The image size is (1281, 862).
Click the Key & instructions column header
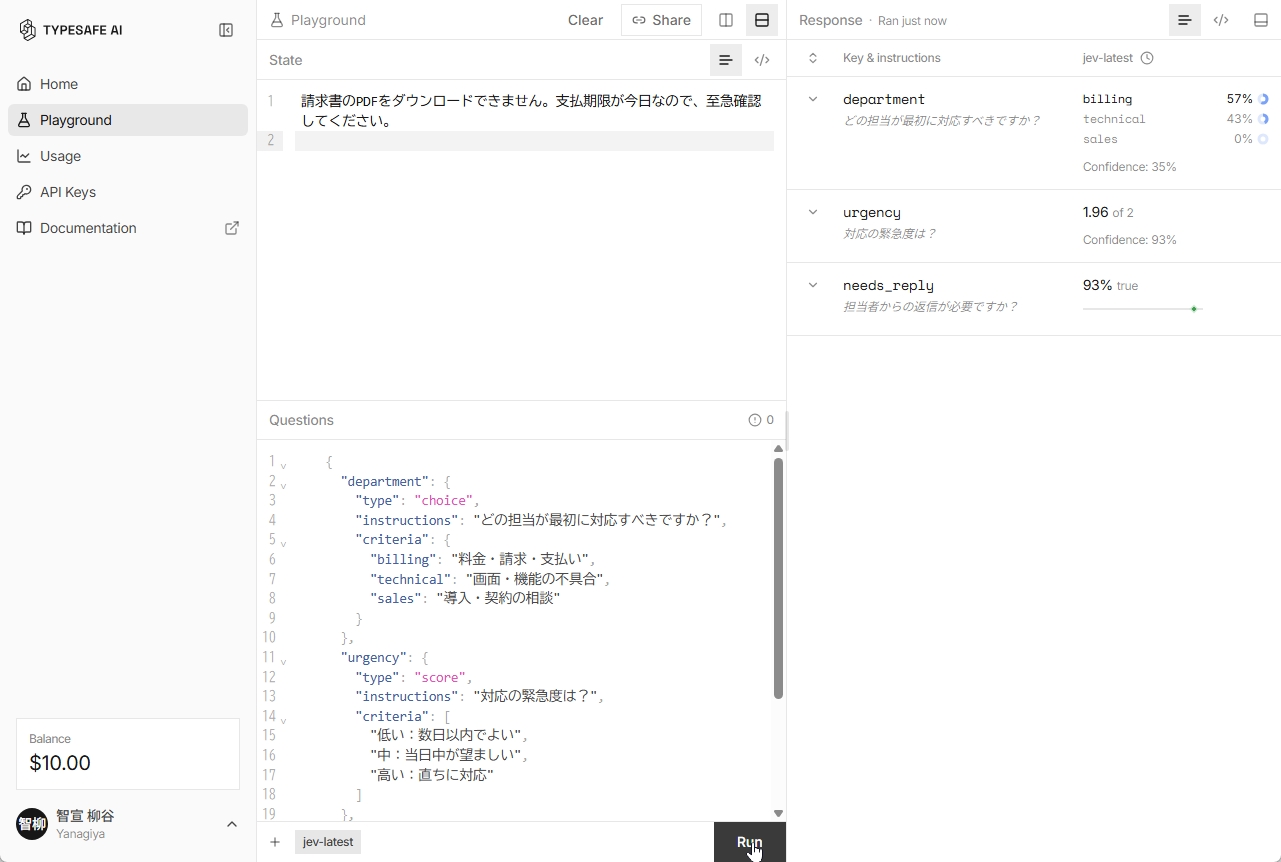coord(891,58)
